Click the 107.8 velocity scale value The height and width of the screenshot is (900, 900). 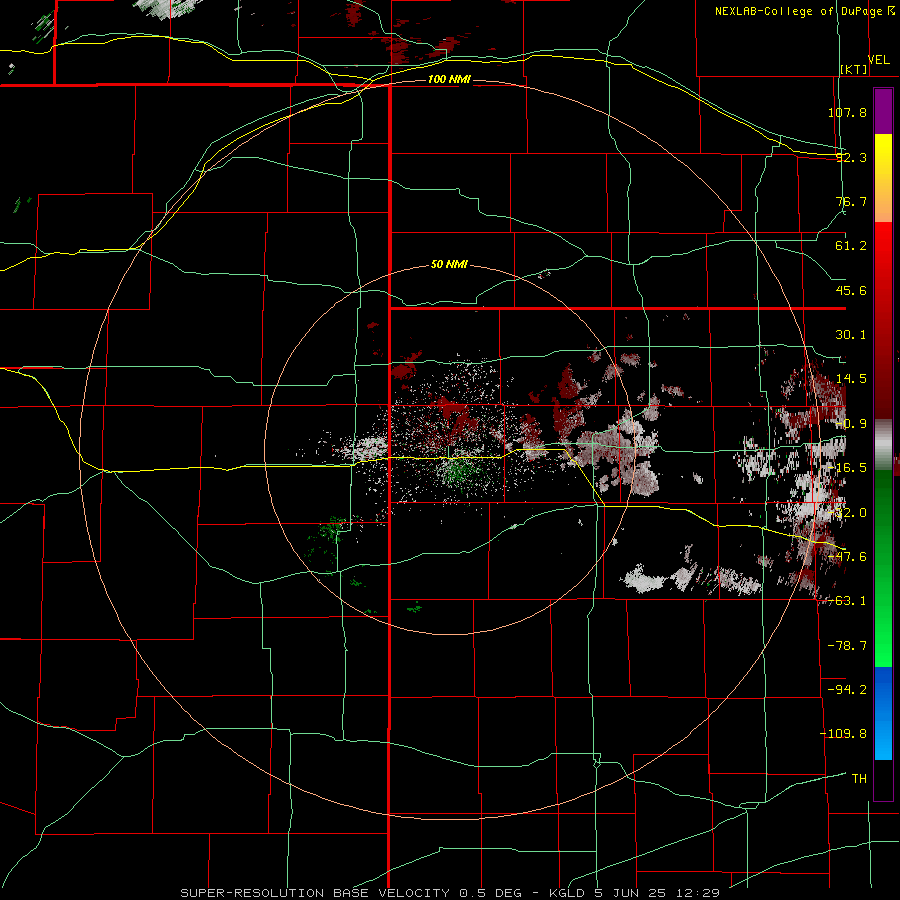(x=847, y=112)
